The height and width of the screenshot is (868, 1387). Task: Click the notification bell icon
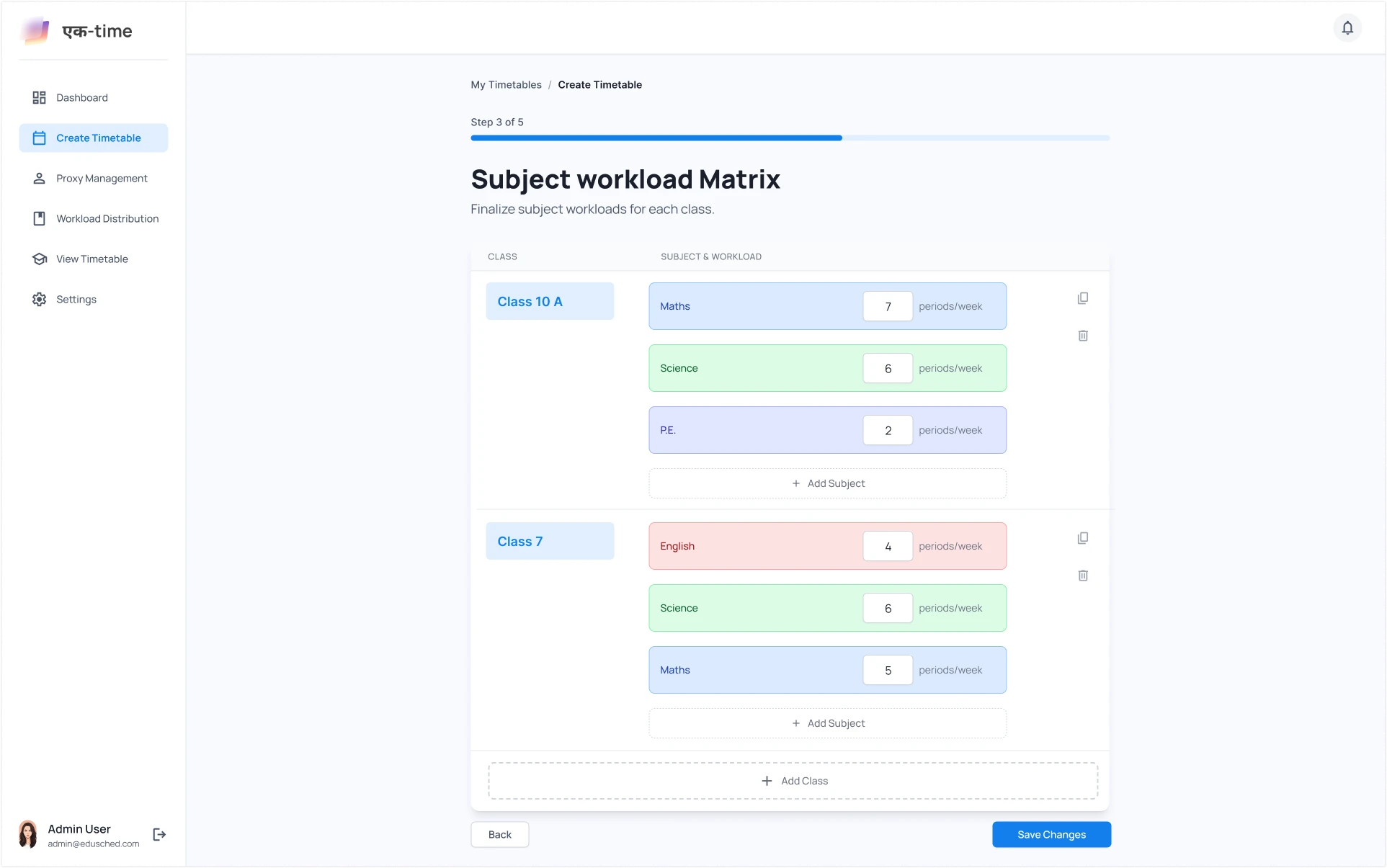click(1347, 28)
